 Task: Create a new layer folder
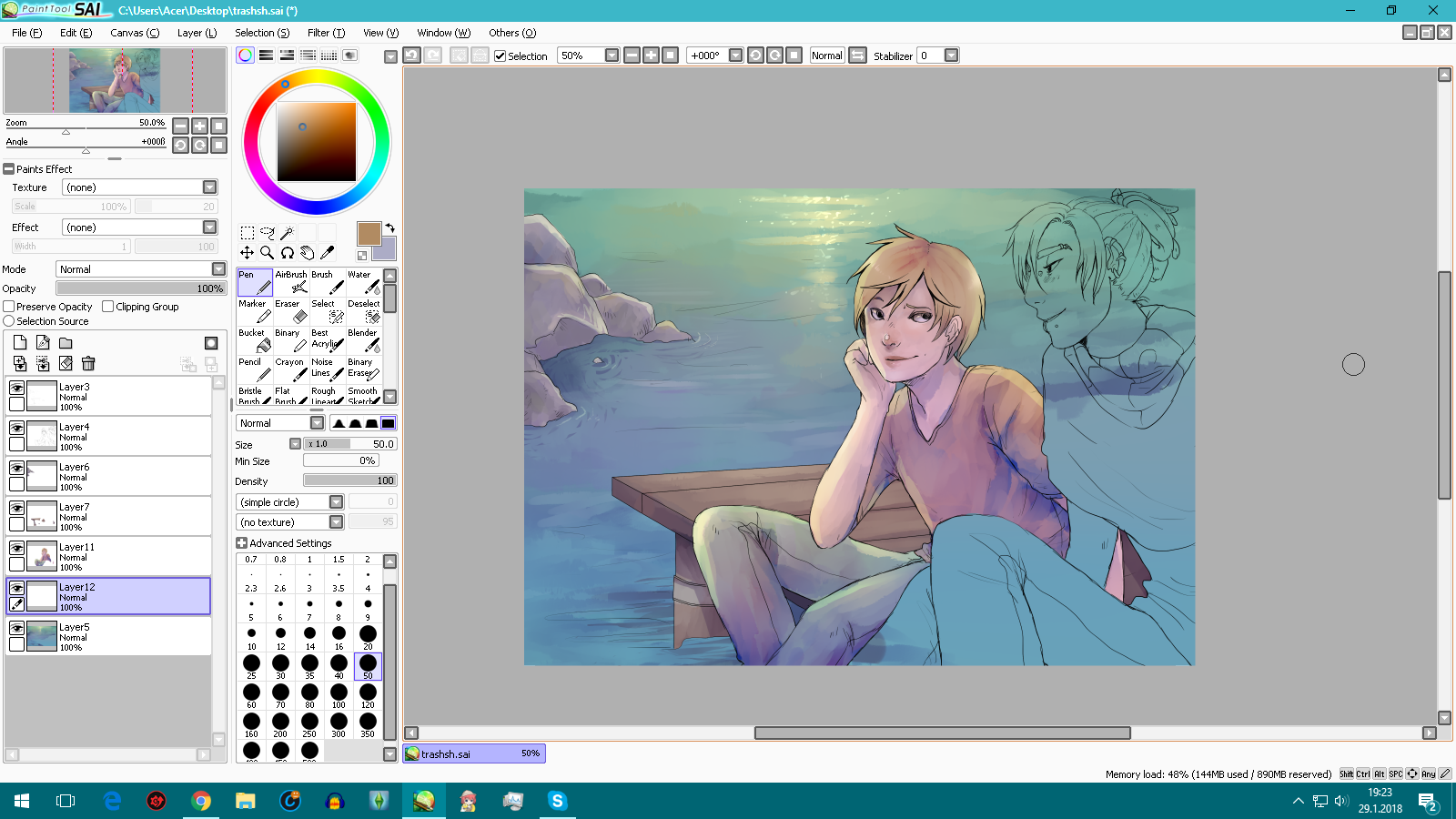point(66,343)
